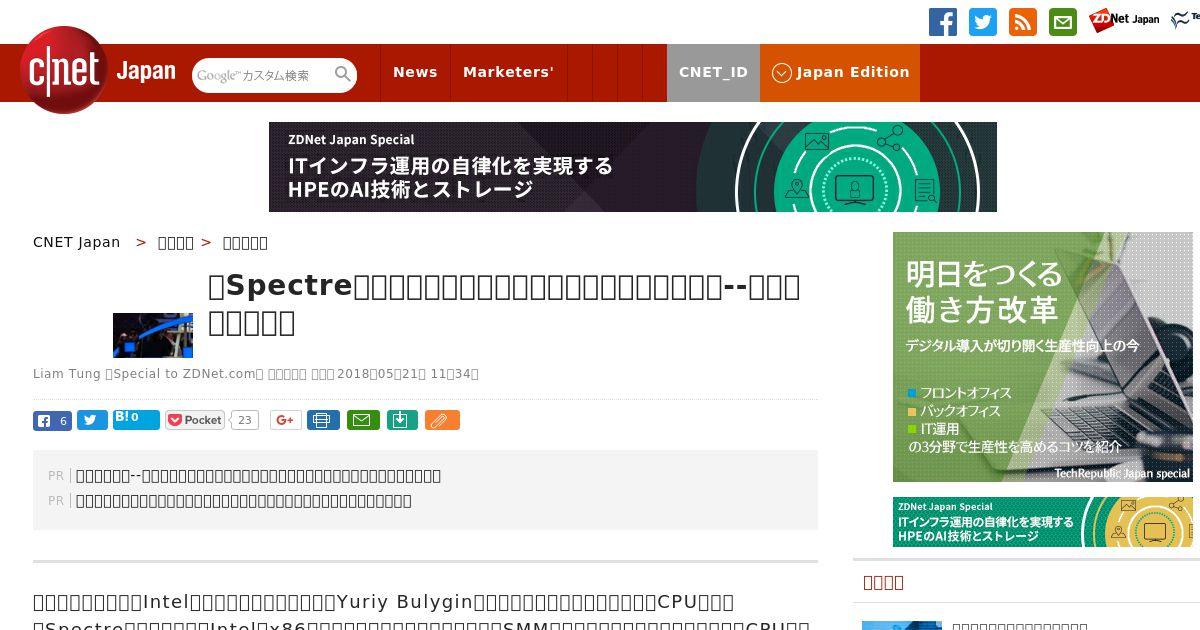1200x630 pixels.
Task: Save article to Pocket
Action: [195, 420]
